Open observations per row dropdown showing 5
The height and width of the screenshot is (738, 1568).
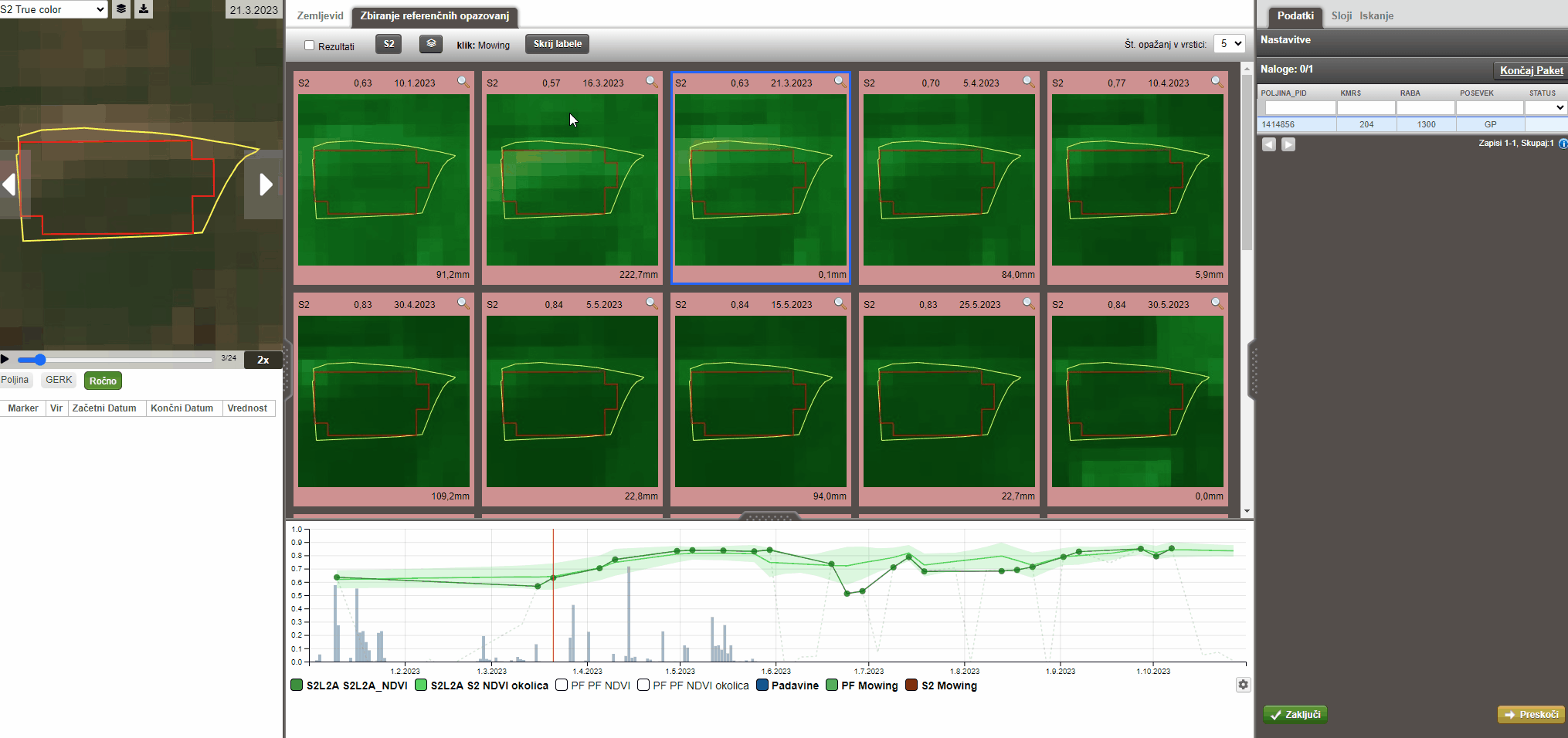tap(1228, 44)
